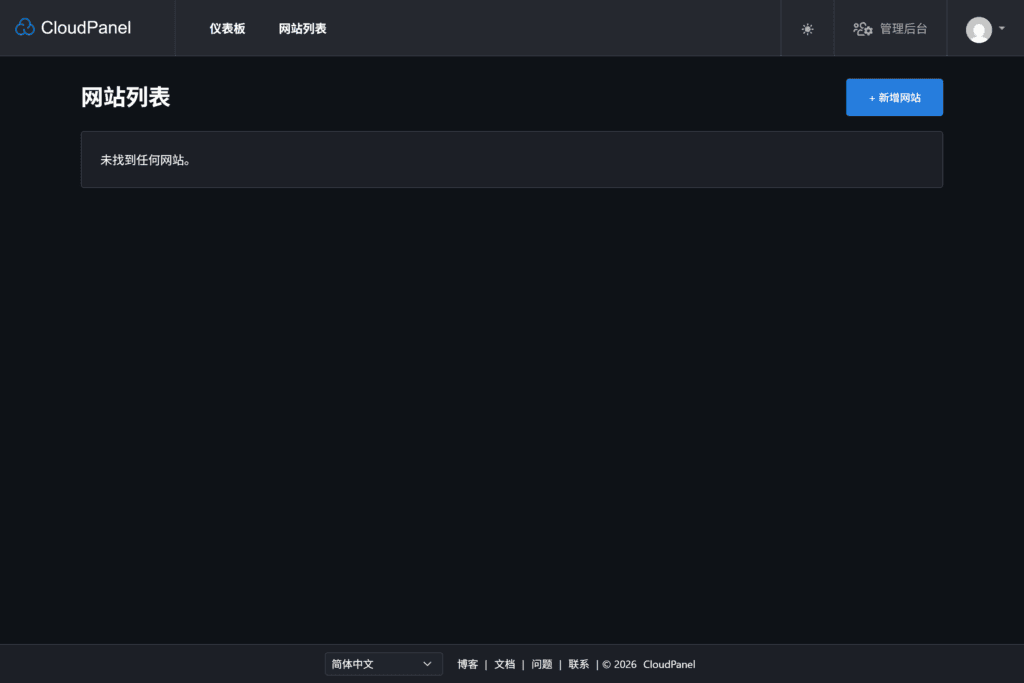Click the © 2026 copyright text

[x=619, y=664]
